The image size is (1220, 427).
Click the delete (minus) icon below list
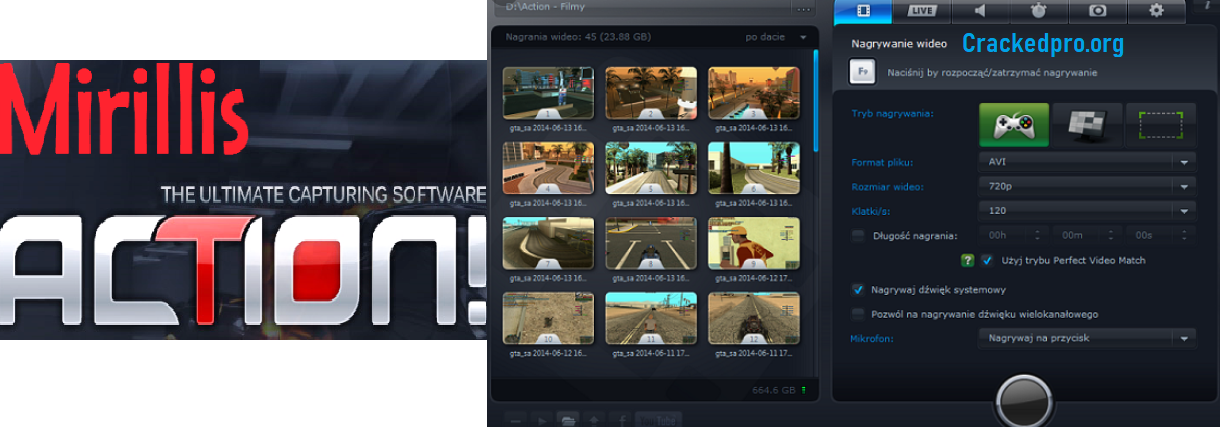[x=514, y=418]
